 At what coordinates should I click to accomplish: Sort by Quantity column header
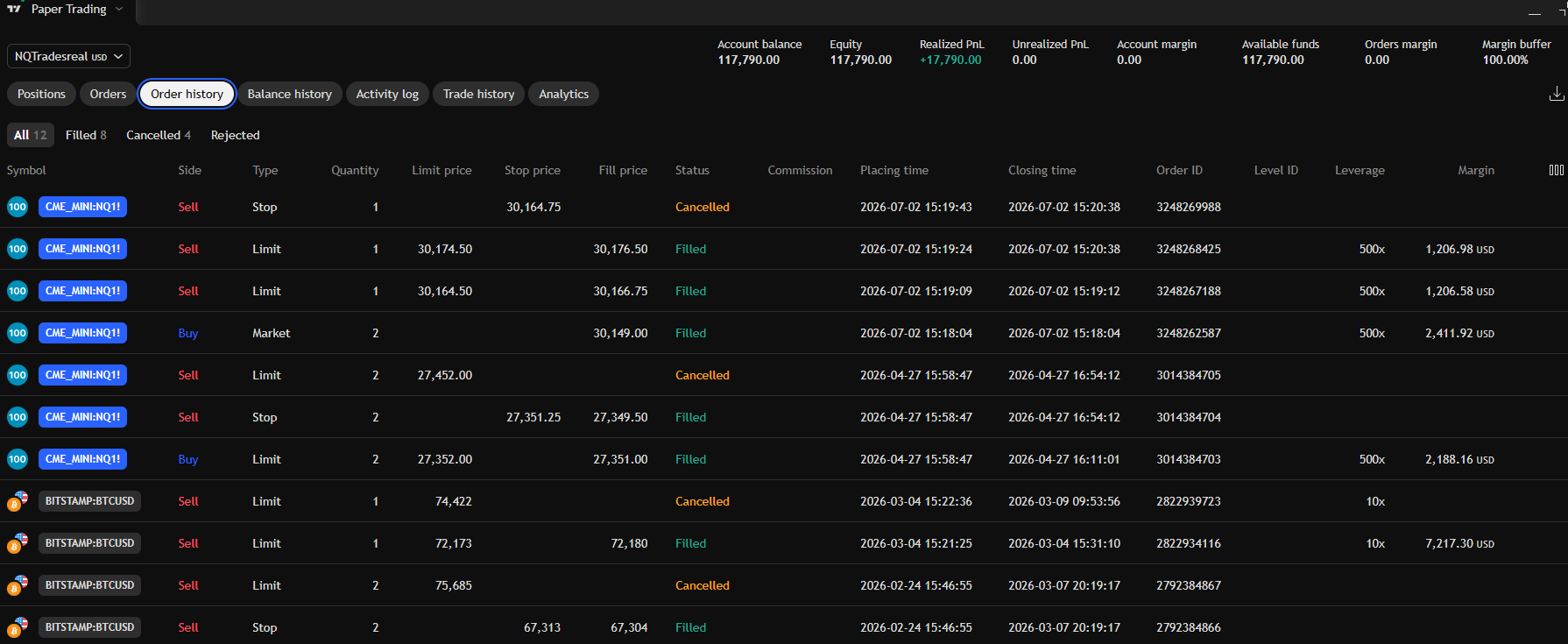pos(355,170)
